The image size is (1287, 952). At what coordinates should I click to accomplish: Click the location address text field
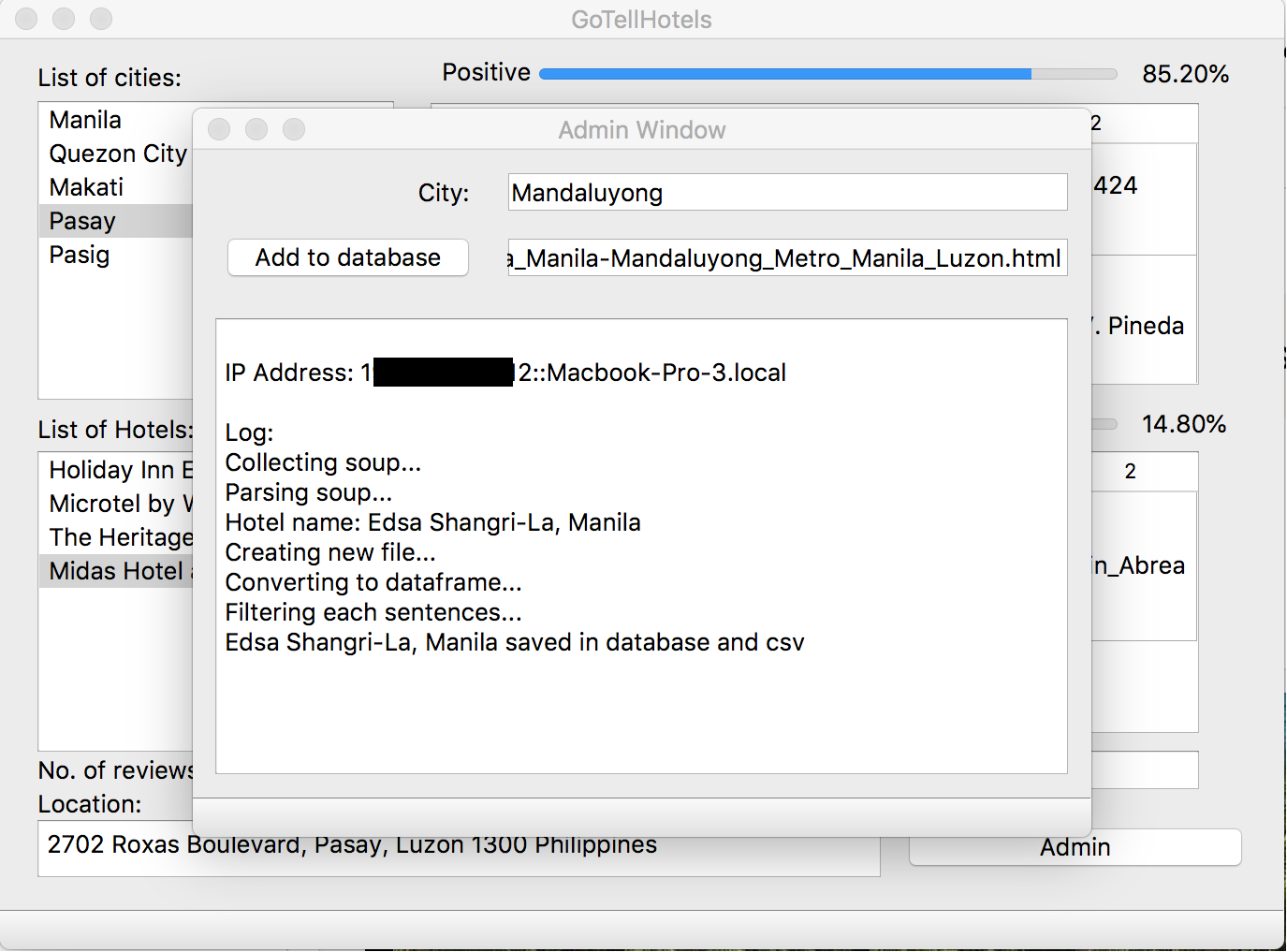pyautogui.click(x=459, y=849)
